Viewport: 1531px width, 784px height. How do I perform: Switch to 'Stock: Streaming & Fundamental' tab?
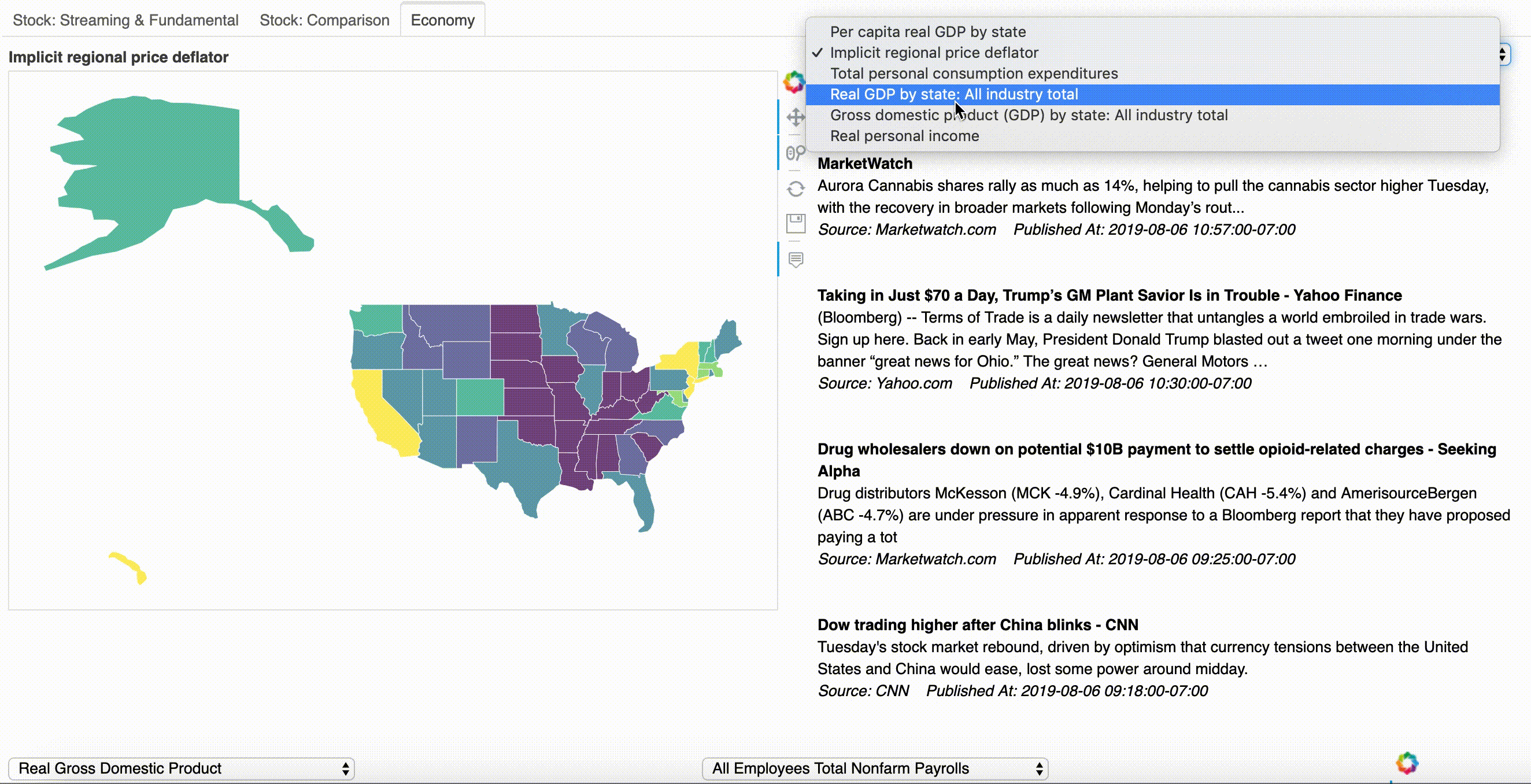tap(125, 20)
